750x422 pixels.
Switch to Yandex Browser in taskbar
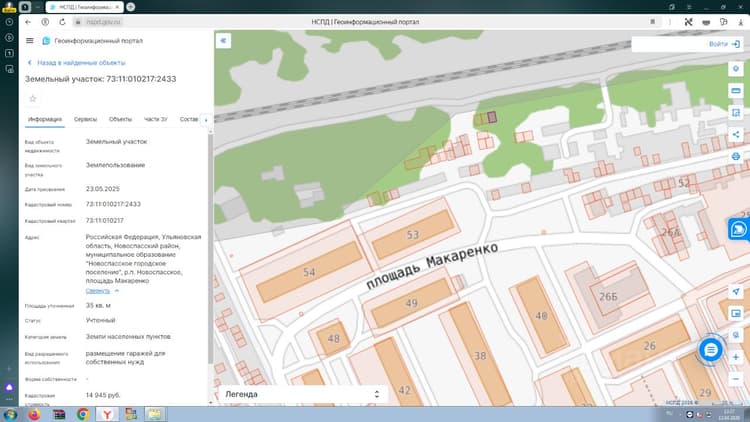click(107, 414)
